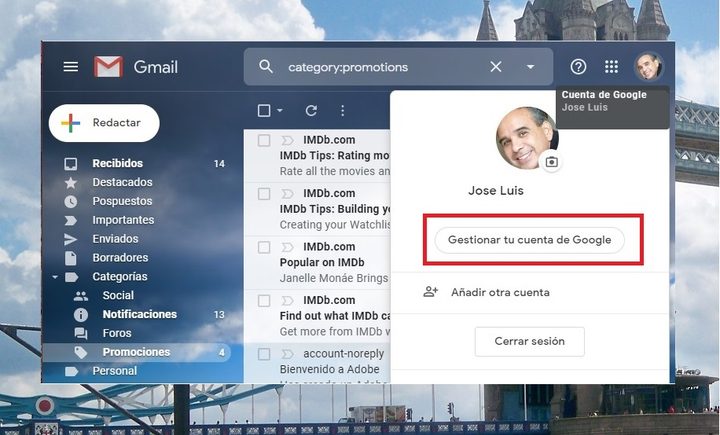Select the Promociones category
Screen dimensions: 720x435
(x=137, y=352)
